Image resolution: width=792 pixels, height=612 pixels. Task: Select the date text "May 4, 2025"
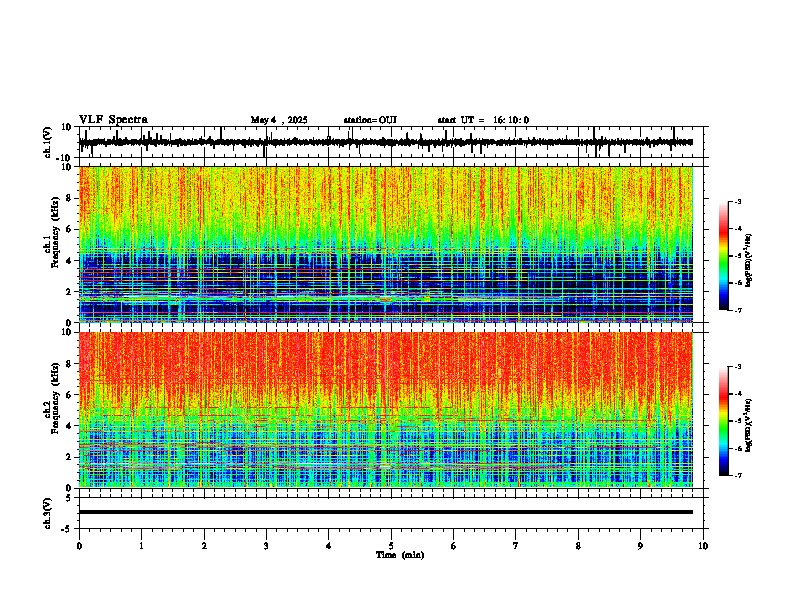[279, 120]
